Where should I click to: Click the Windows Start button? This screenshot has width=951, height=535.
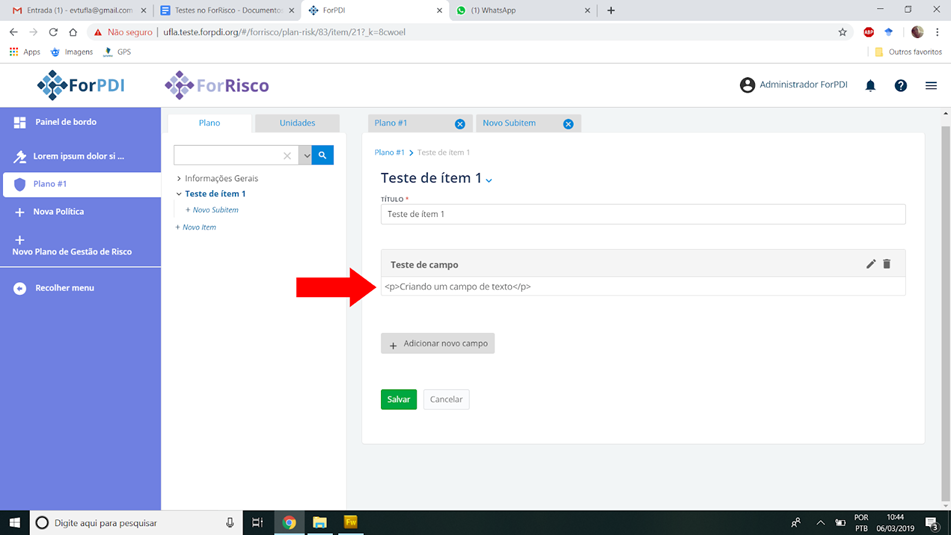(15, 522)
